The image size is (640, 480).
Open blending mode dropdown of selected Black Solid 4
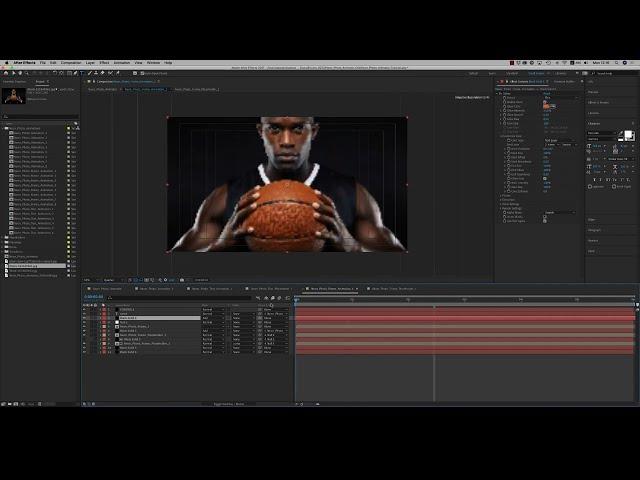[x=213, y=318]
